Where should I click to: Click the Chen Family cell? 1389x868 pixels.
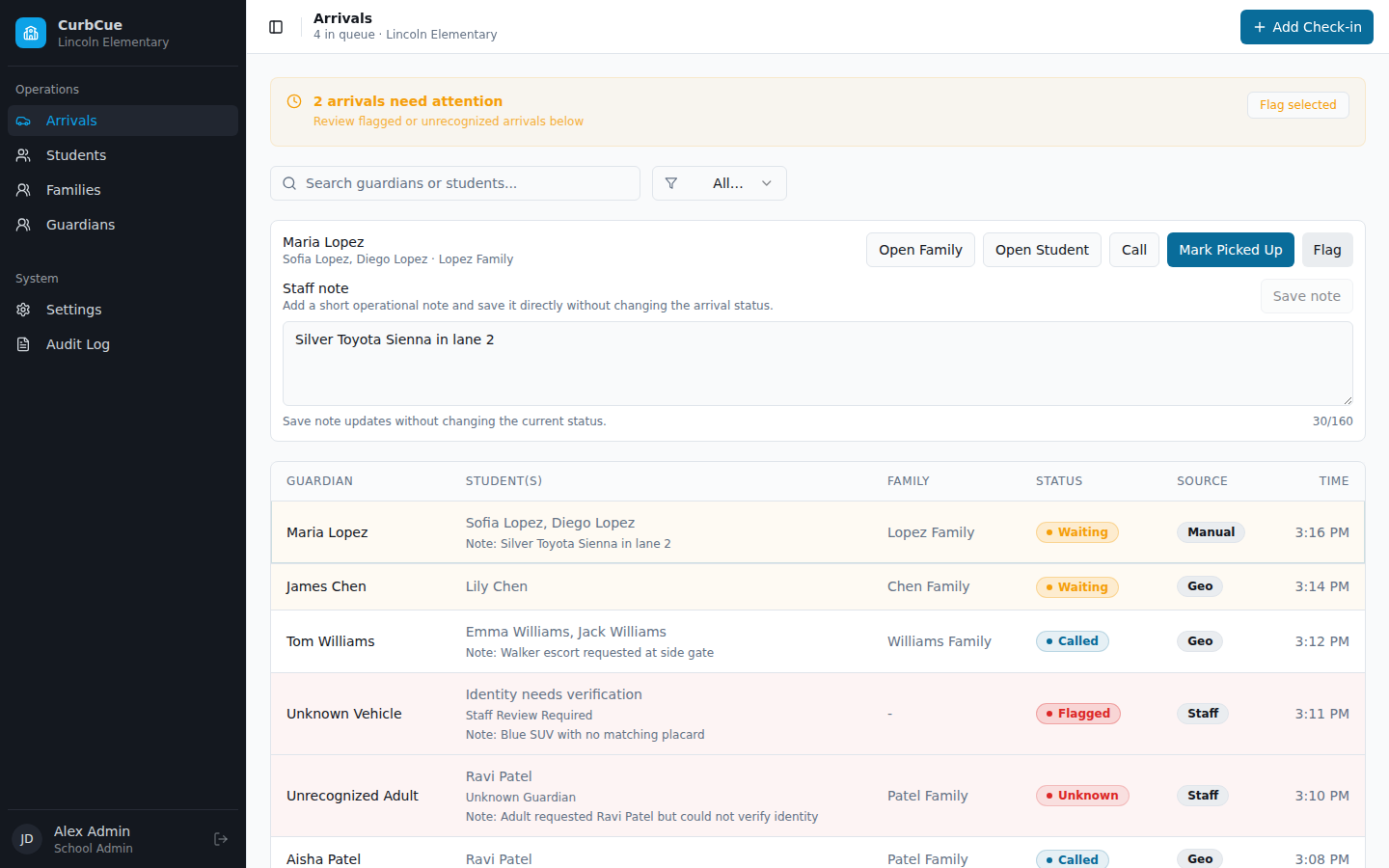click(x=928, y=586)
